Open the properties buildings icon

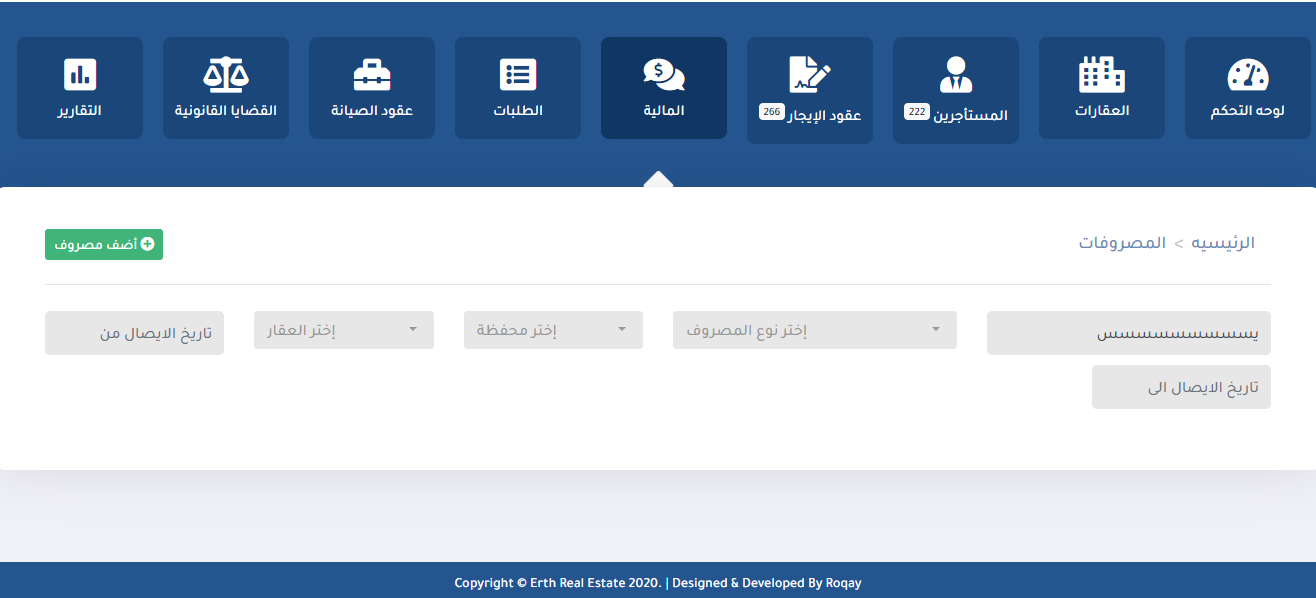click(x=1101, y=75)
